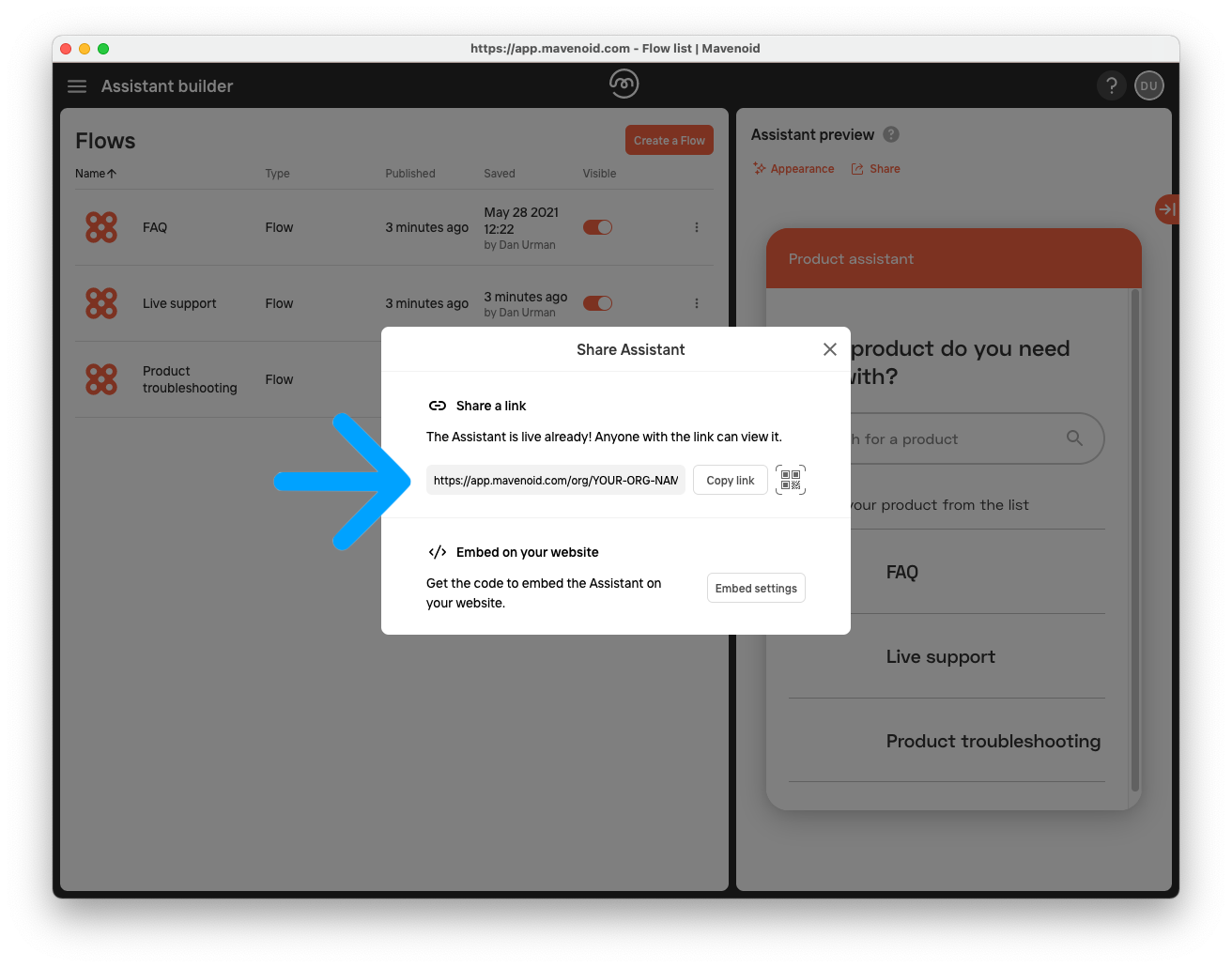
Task: Click the macOS green maximize button
Action: point(103,49)
